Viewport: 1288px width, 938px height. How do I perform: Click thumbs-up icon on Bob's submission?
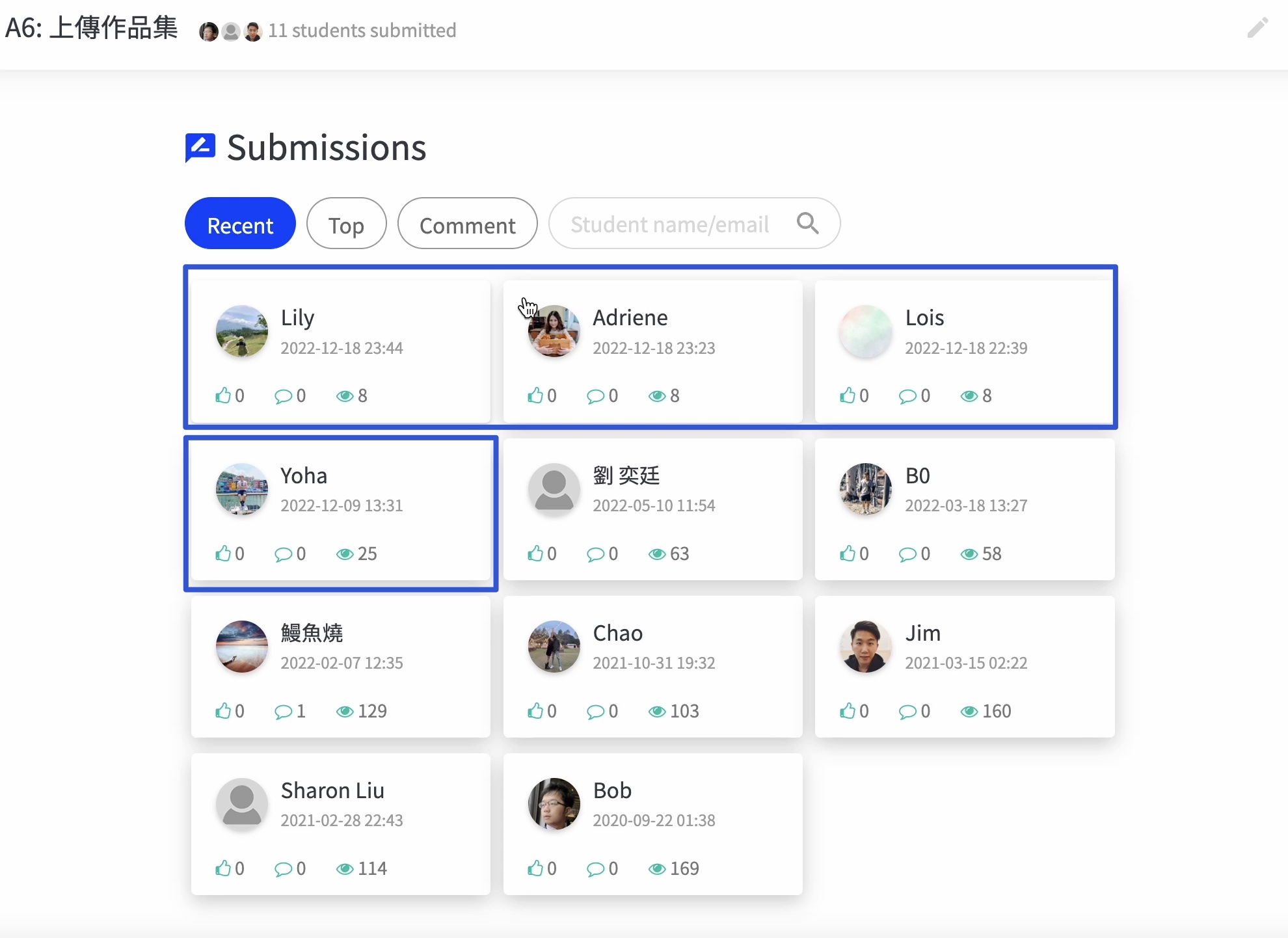pos(535,868)
